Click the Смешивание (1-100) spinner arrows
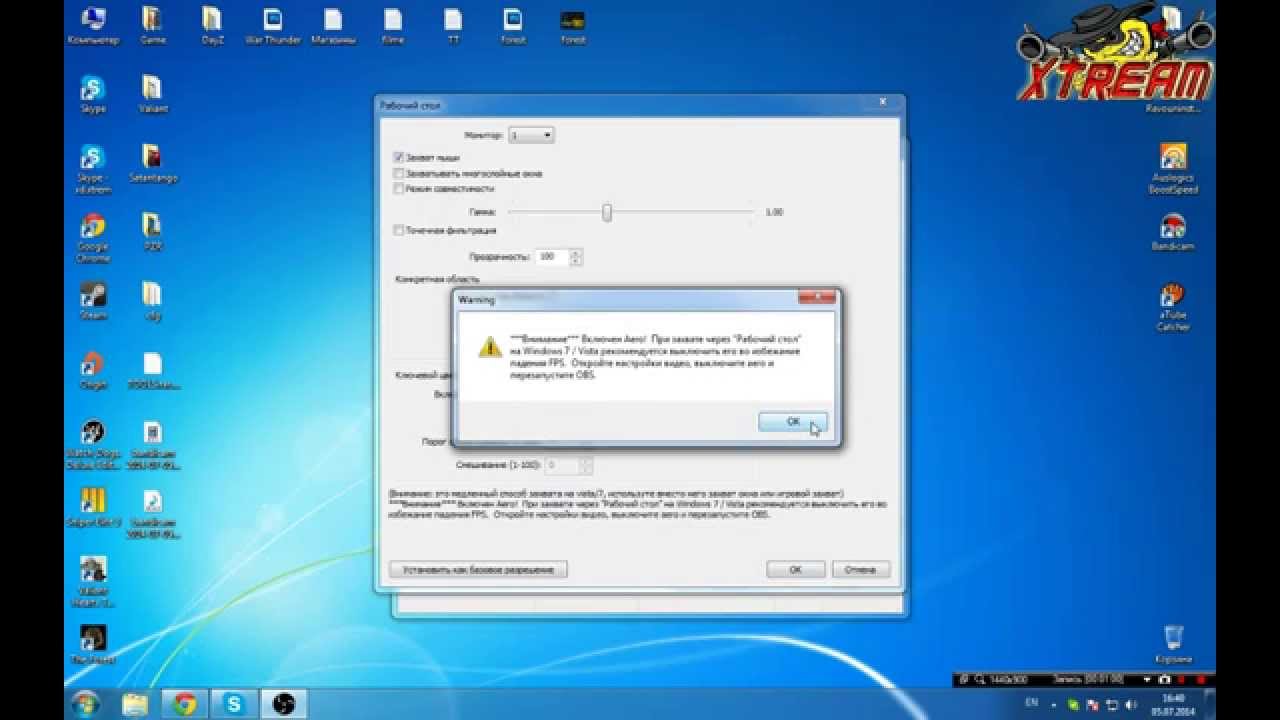1280x720 pixels. click(586, 466)
